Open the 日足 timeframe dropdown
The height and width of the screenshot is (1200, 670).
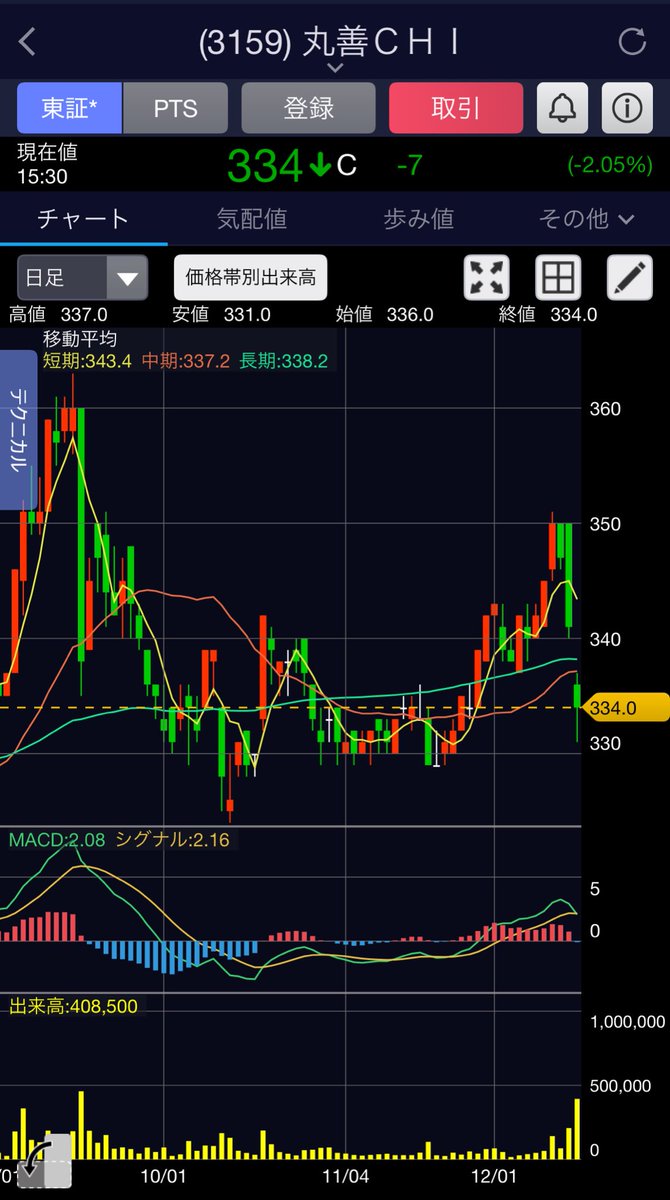[x=82, y=278]
